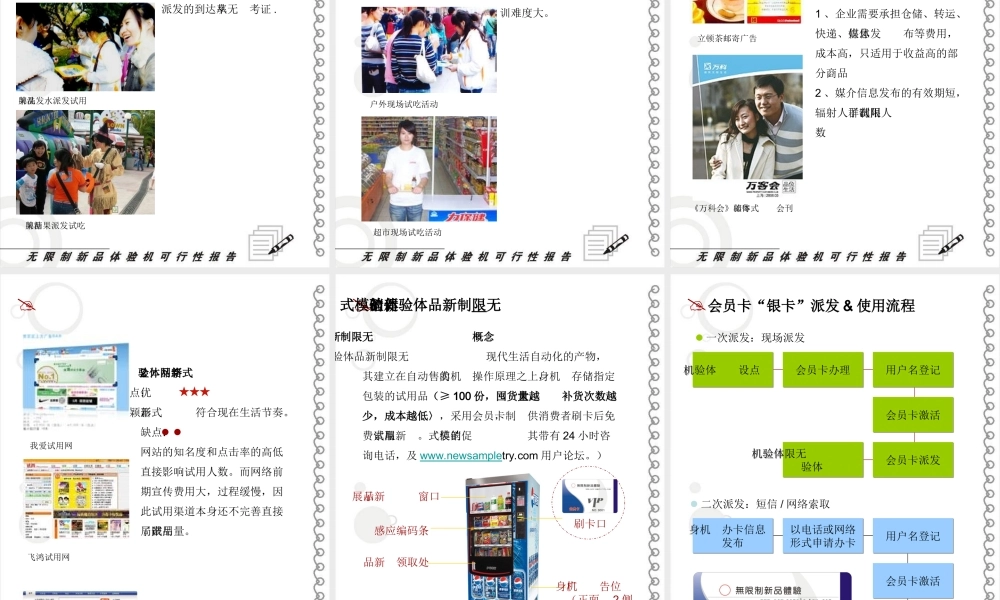Click the caption 飞鸿试用网

pos(48,557)
